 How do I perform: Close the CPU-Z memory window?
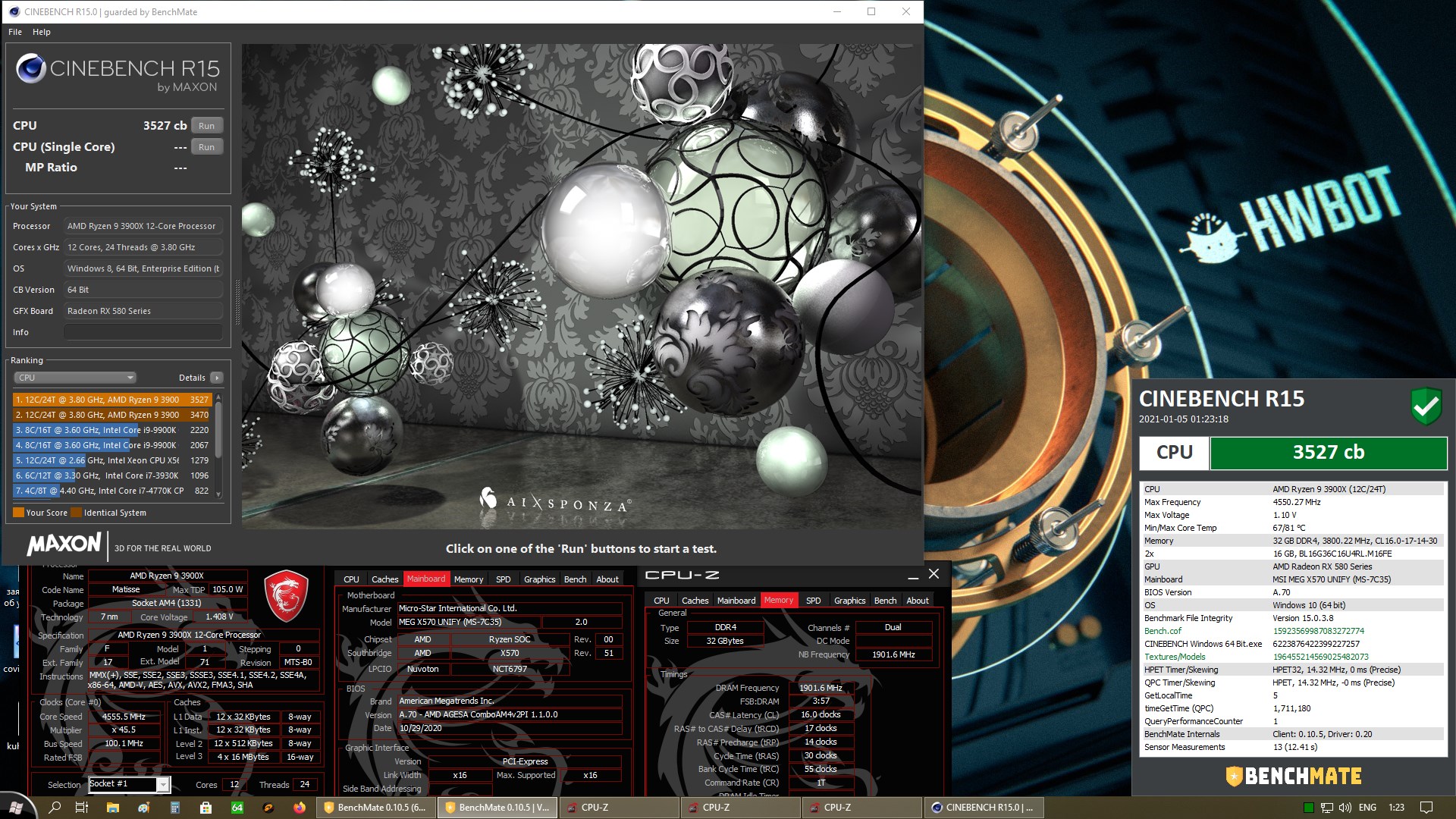(934, 575)
